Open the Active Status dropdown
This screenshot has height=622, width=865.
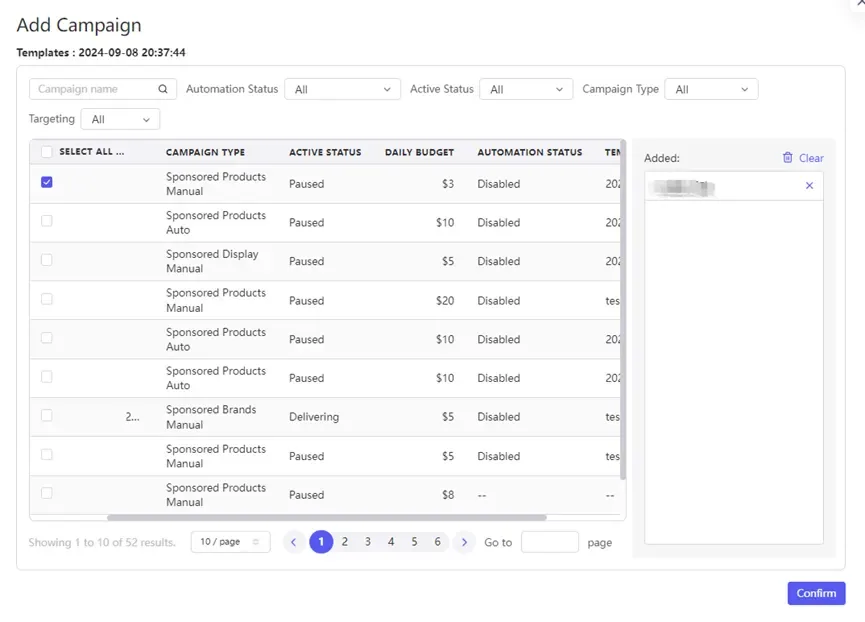526,89
